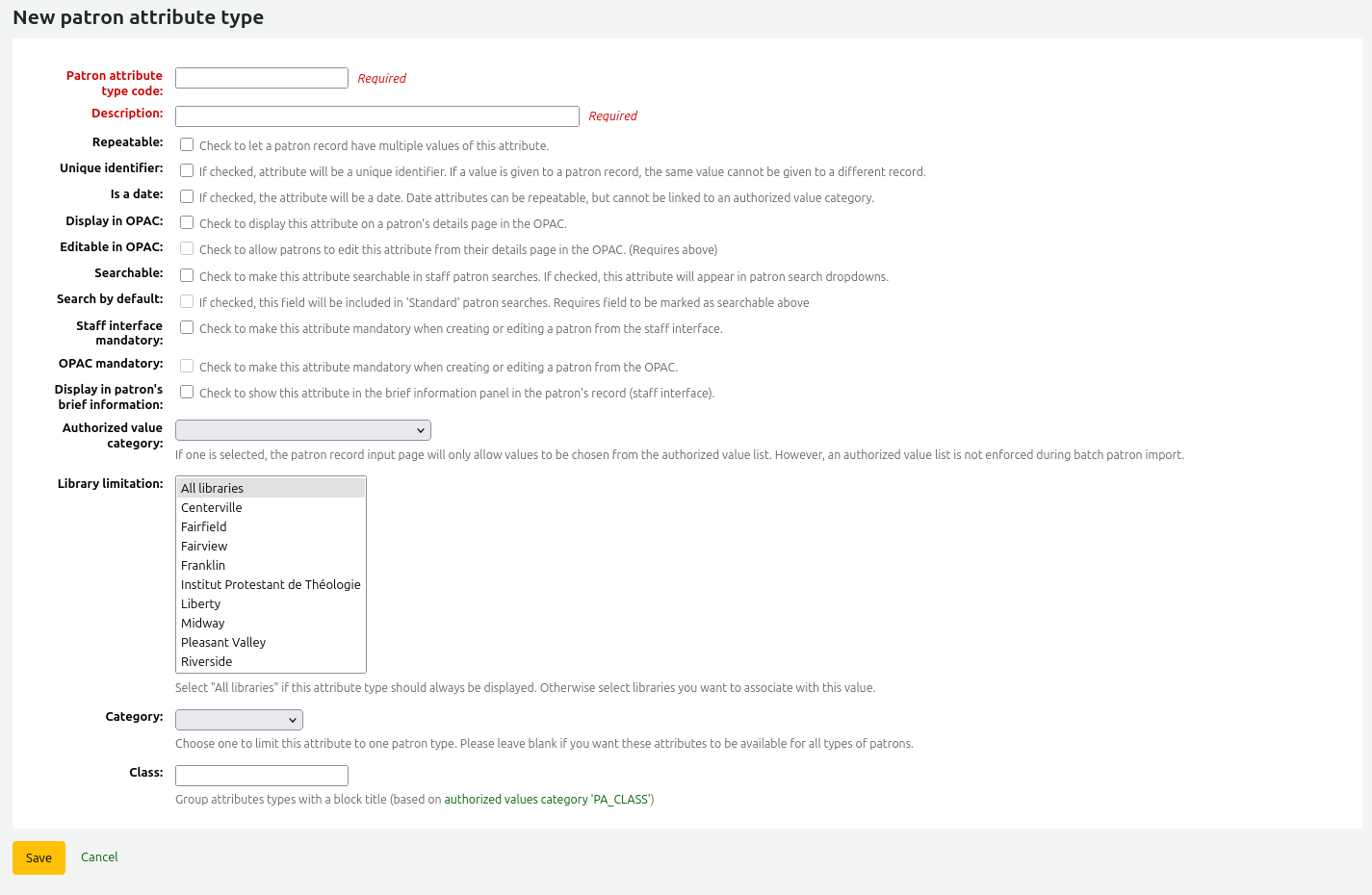
Task: Click the Save button
Action: pos(39,857)
